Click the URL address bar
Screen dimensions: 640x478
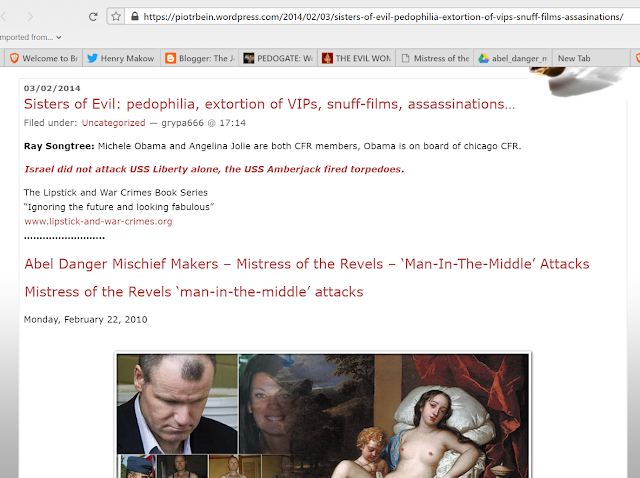(383, 17)
